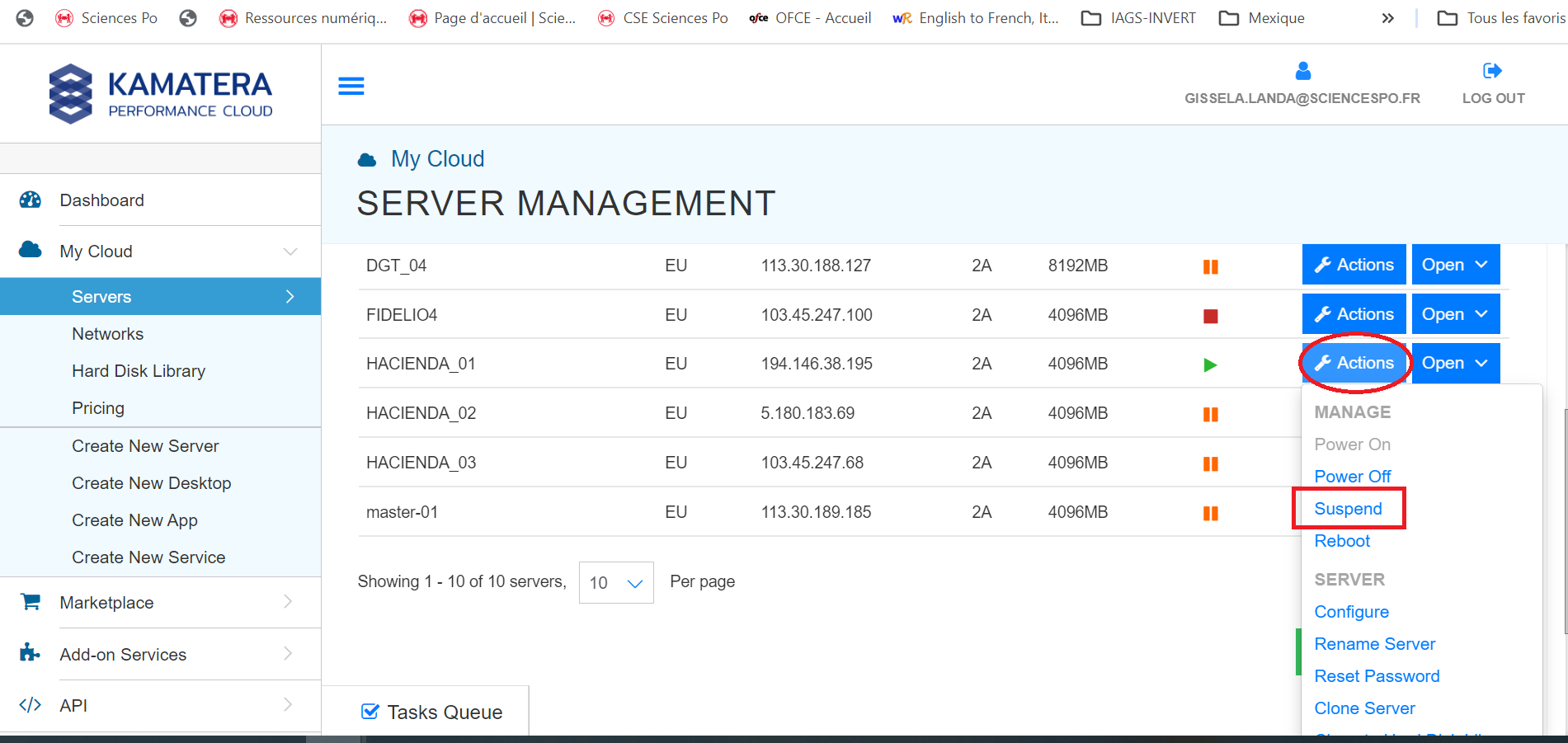Click the Actions button for DGT_04
1568x743 pixels.
pyautogui.click(x=1354, y=265)
